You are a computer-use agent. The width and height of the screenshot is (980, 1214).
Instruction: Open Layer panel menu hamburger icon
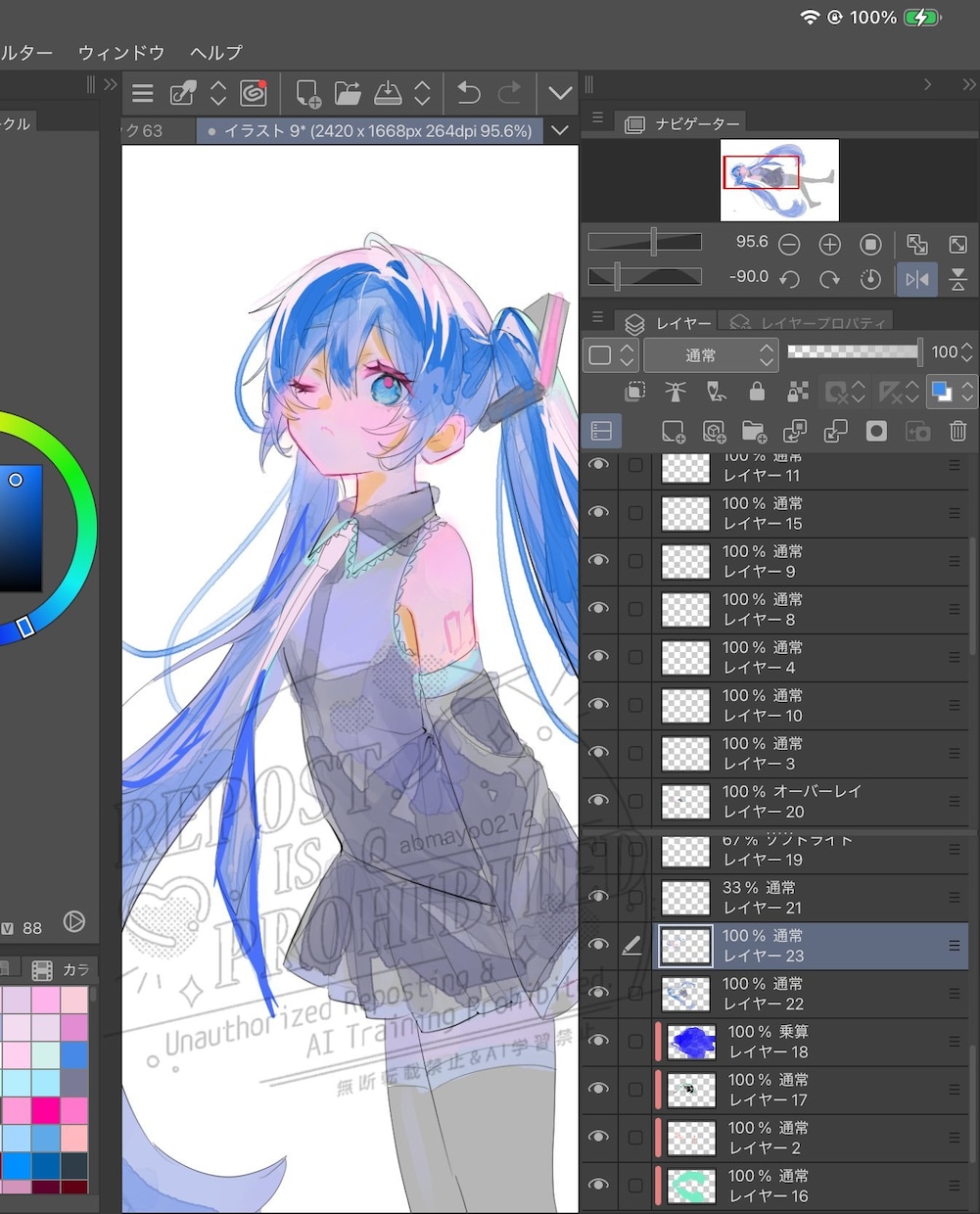click(x=598, y=317)
